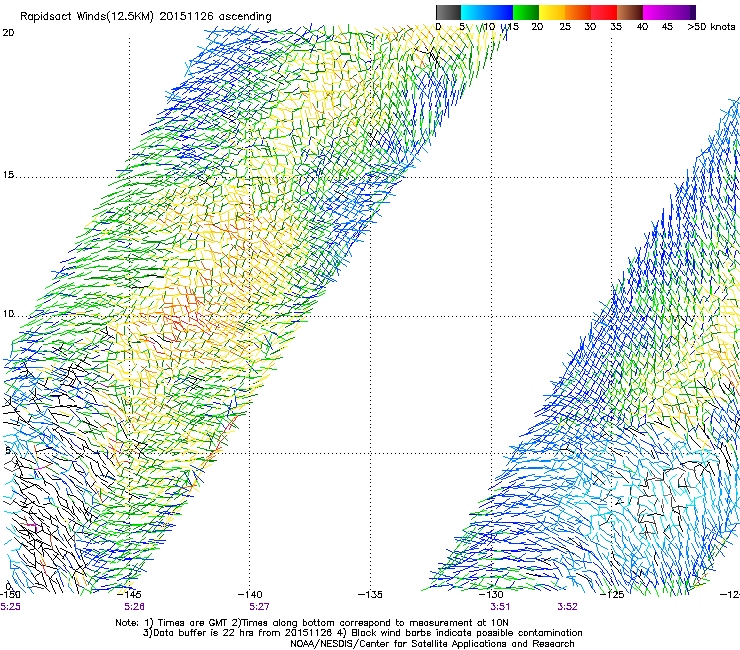Click the note line '3)Data buffer is 22 hrs'
The image size is (740, 650).
tap(362, 633)
